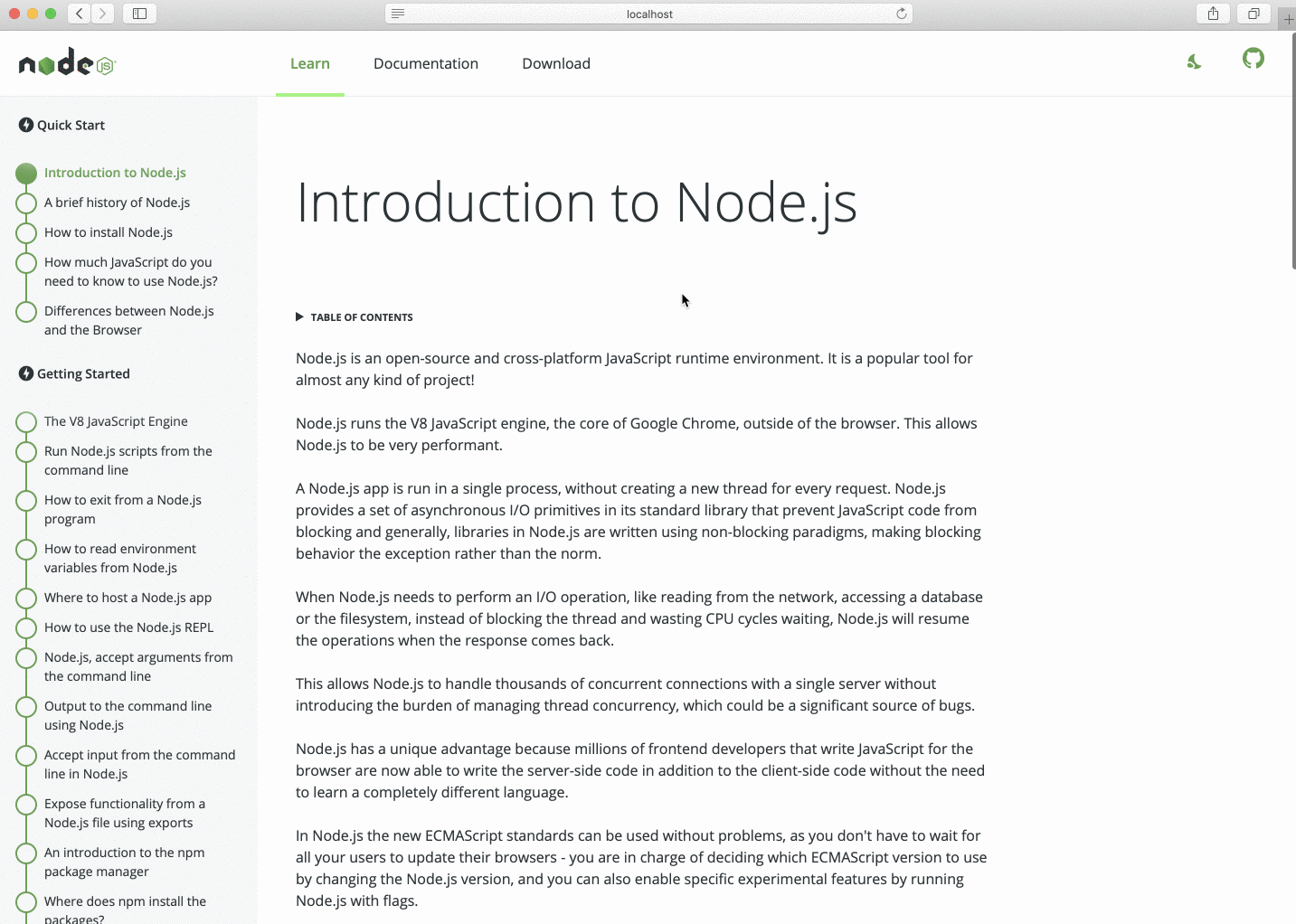This screenshot has width=1296, height=924.
Task: Click the circle marker beside How to install Node.js
Action: click(x=26, y=232)
